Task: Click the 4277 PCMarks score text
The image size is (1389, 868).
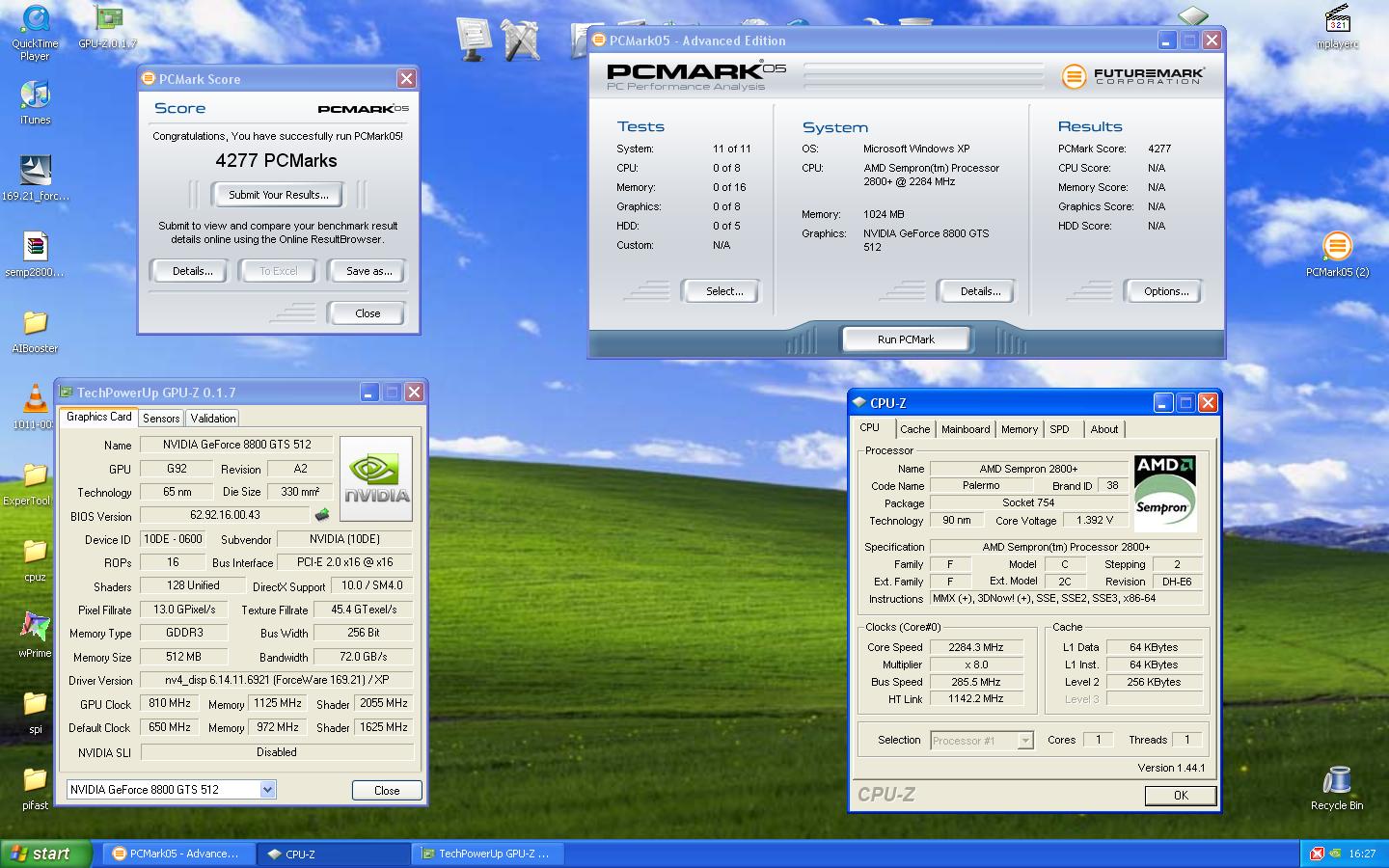Action: [277, 161]
